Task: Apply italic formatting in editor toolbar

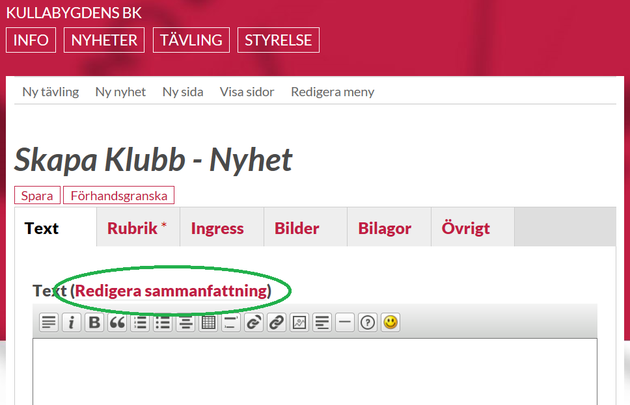Action: 72,323
